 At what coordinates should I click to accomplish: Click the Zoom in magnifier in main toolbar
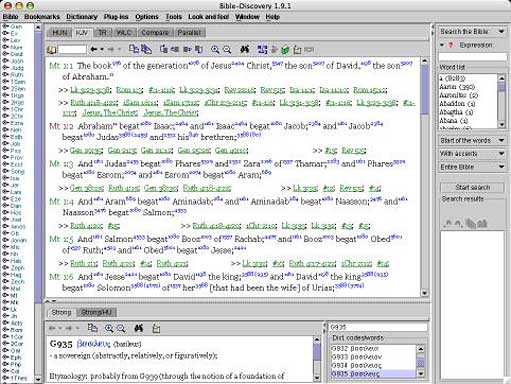coord(215,50)
